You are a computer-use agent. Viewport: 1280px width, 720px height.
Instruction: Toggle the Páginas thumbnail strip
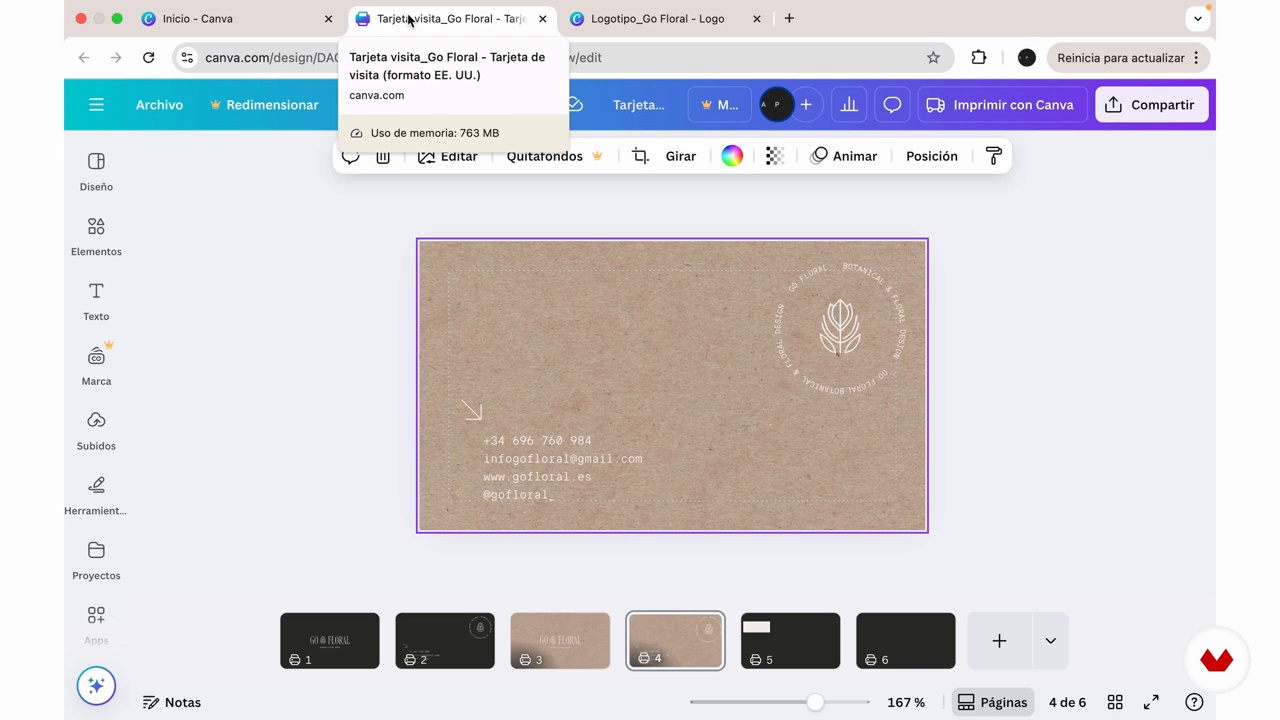coord(992,702)
